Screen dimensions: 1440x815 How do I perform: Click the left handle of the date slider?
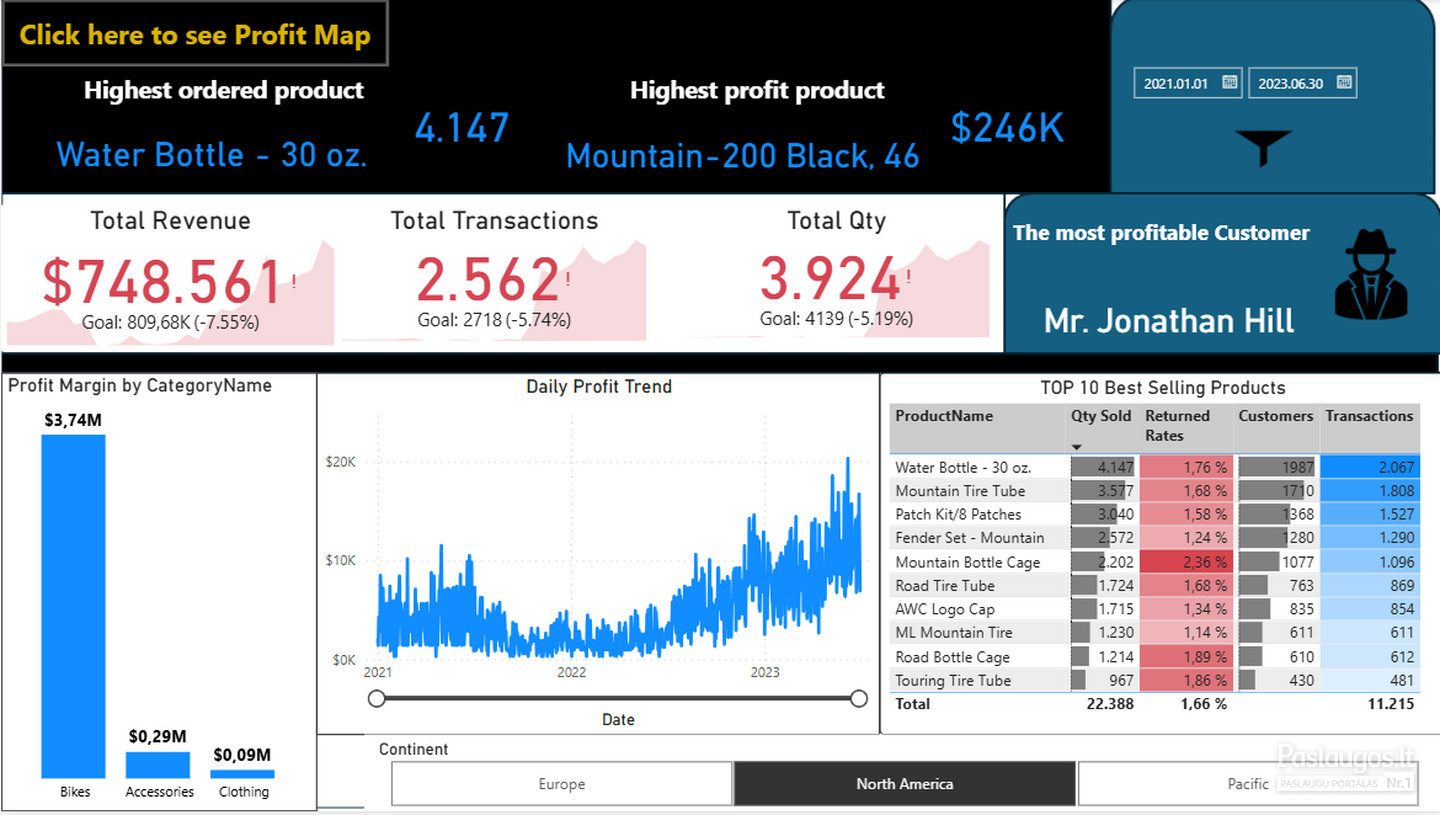(377, 698)
